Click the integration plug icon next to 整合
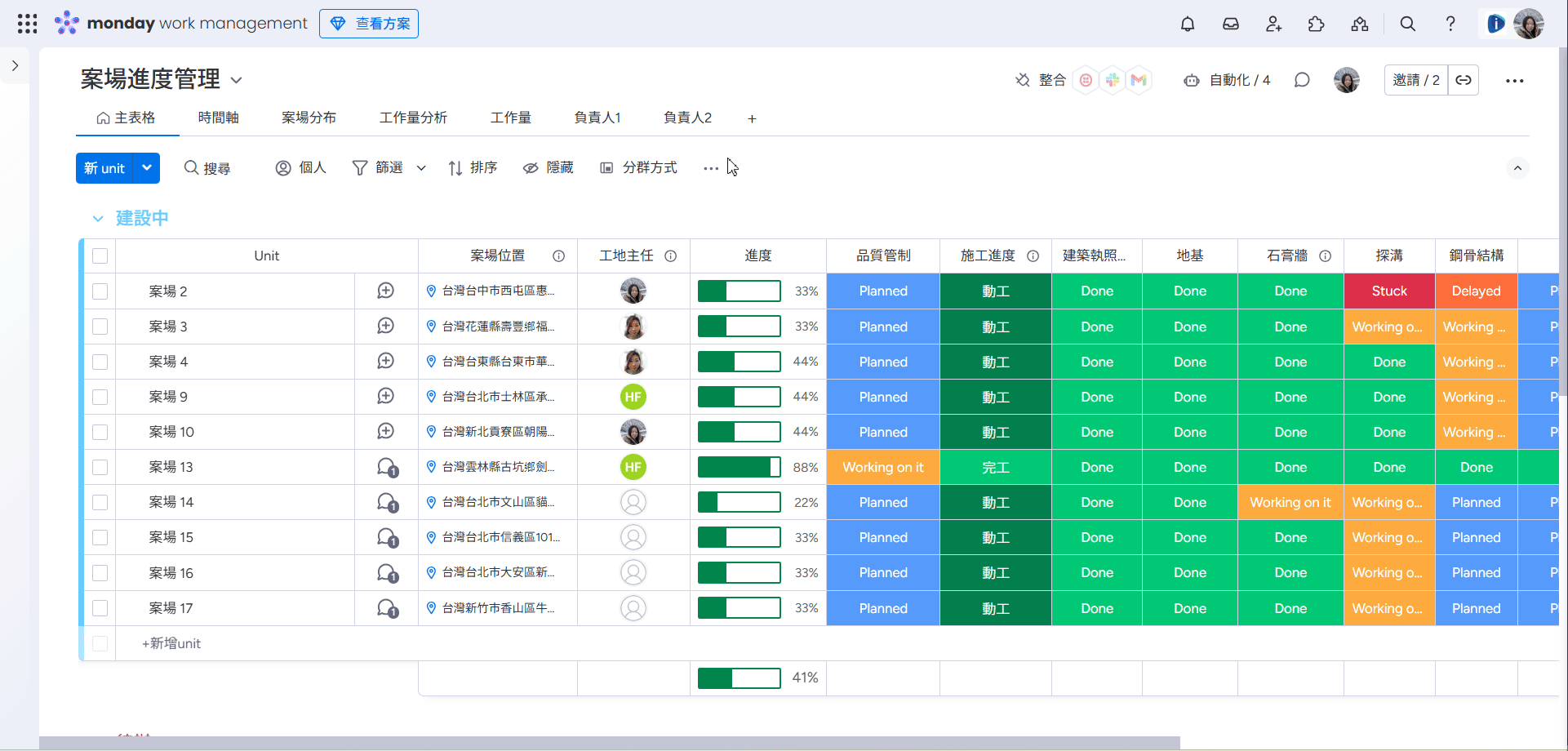The height and width of the screenshot is (751, 1568). pyautogui.click(x=1023, y=80)
